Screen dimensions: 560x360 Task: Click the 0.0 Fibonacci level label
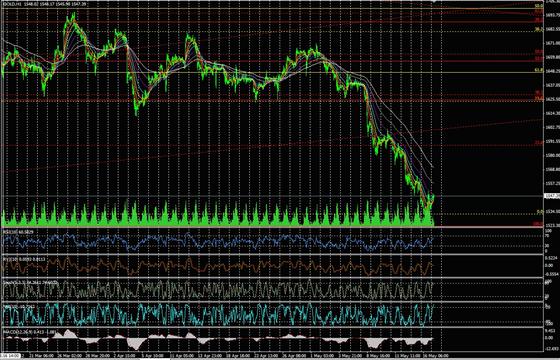540,212
